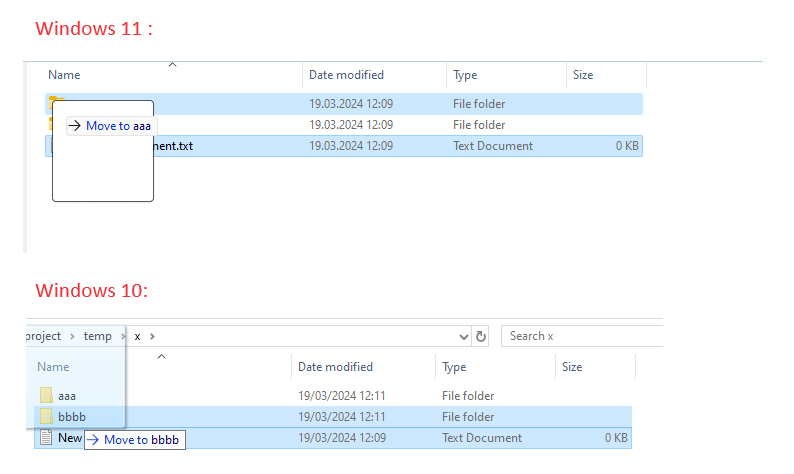This screenshot has height=474, width=794.
Task: Expand the chevron after 'x' breadcrumb
Action: [x=152, y=336]
